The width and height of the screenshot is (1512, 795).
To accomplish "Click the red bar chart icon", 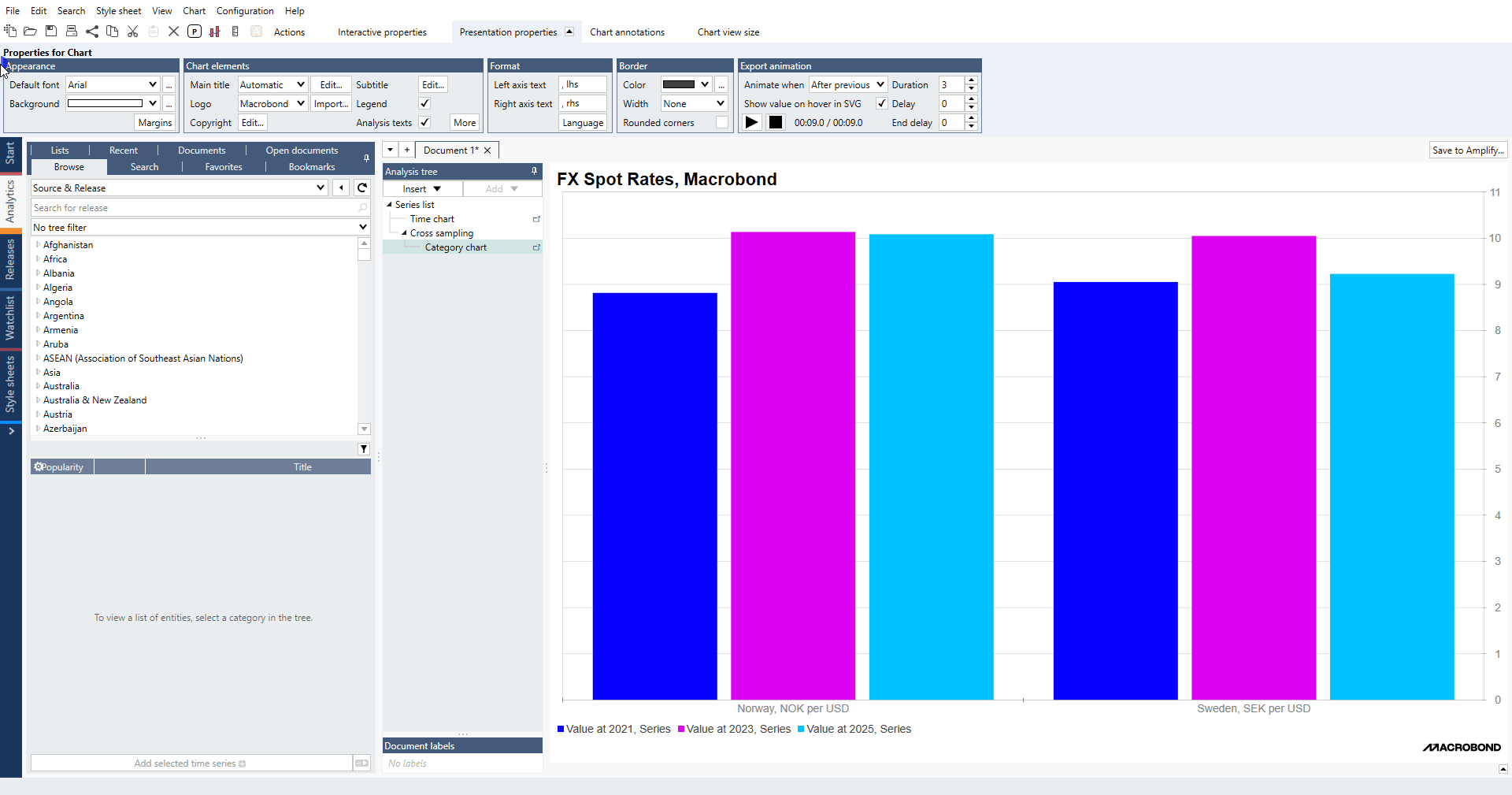I will tap(214, 32).
